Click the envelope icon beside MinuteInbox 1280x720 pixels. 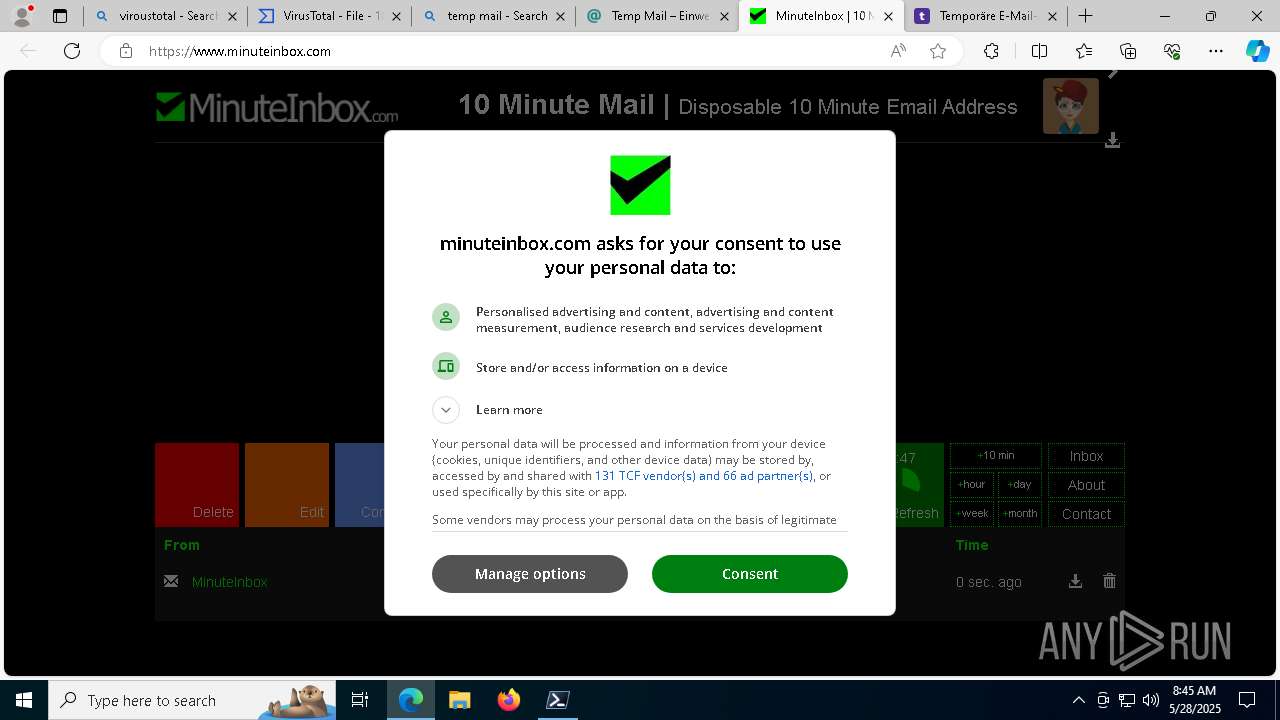pos(171,581)
